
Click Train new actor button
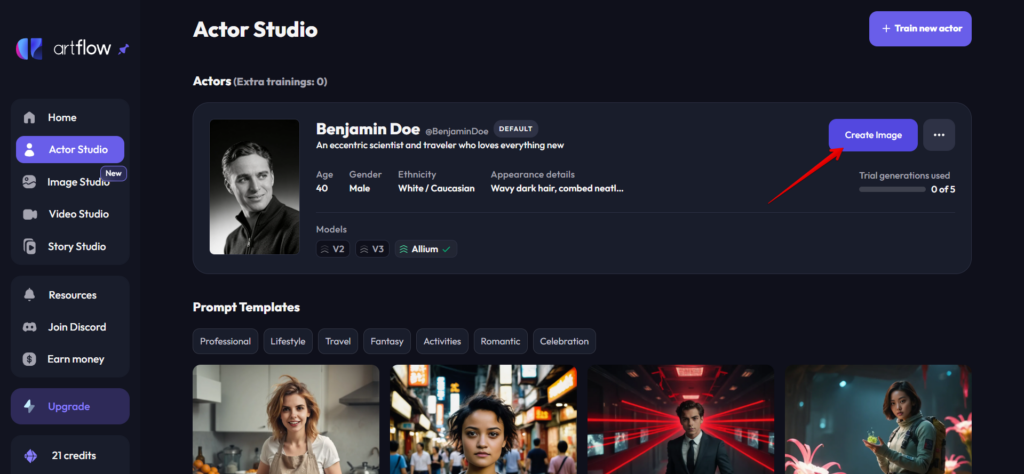click(920, 29)
